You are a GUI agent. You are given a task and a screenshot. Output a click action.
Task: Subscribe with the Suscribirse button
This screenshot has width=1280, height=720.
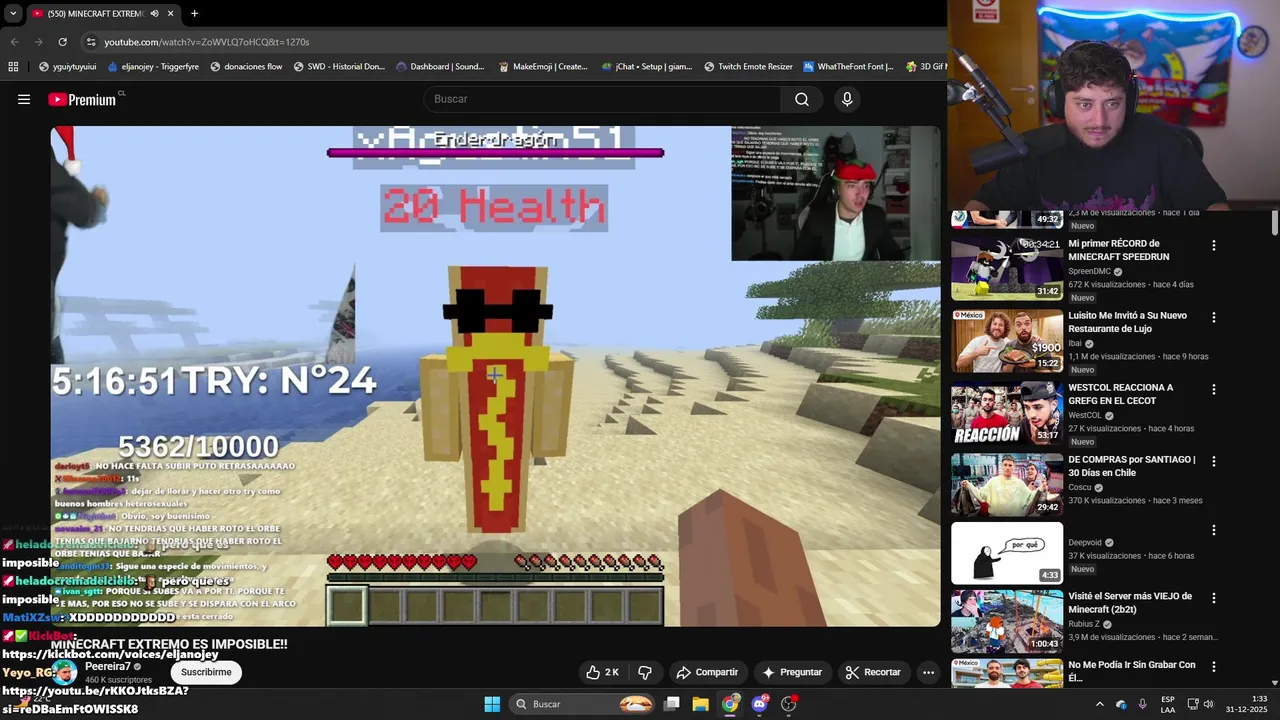point(206,672)
